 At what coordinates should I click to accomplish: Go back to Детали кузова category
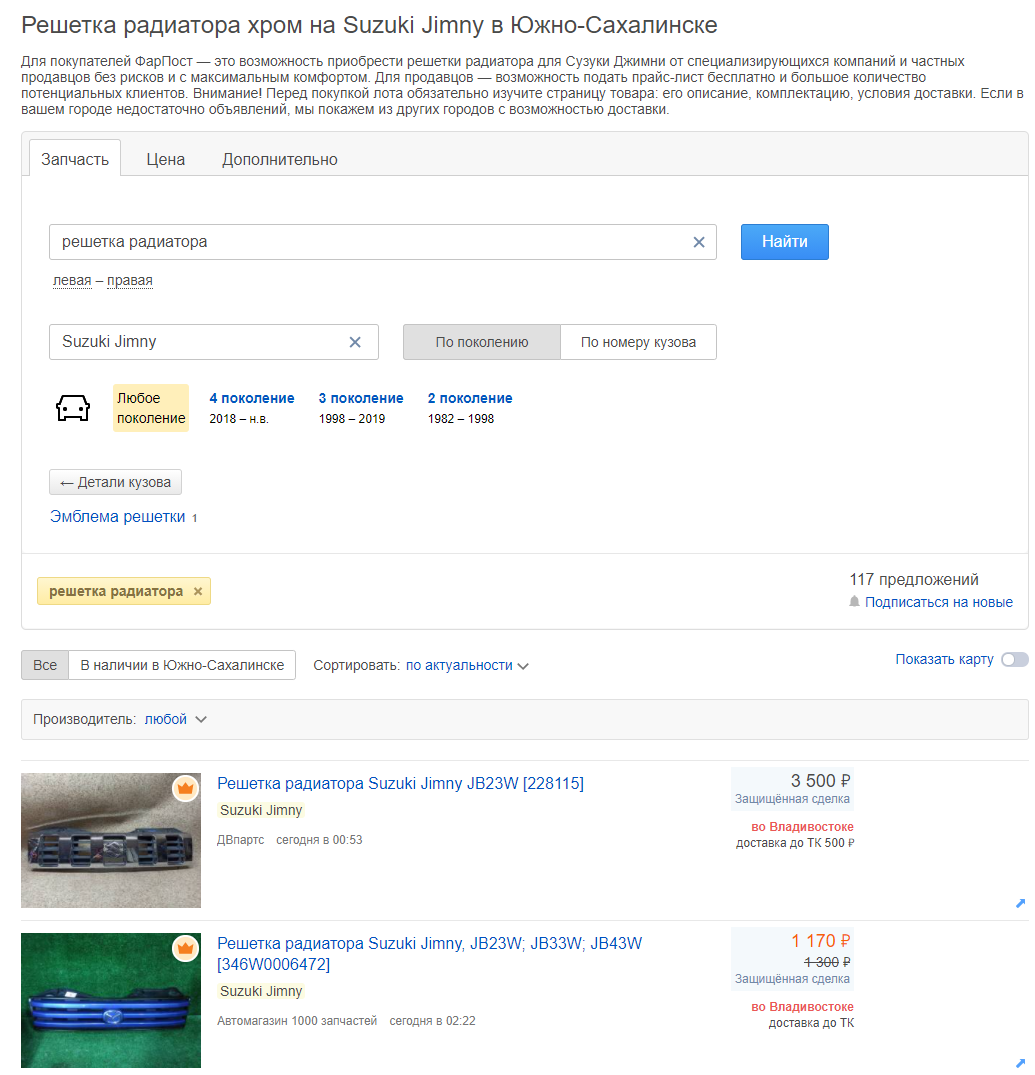pyautogui.click(x=115, y=482)
